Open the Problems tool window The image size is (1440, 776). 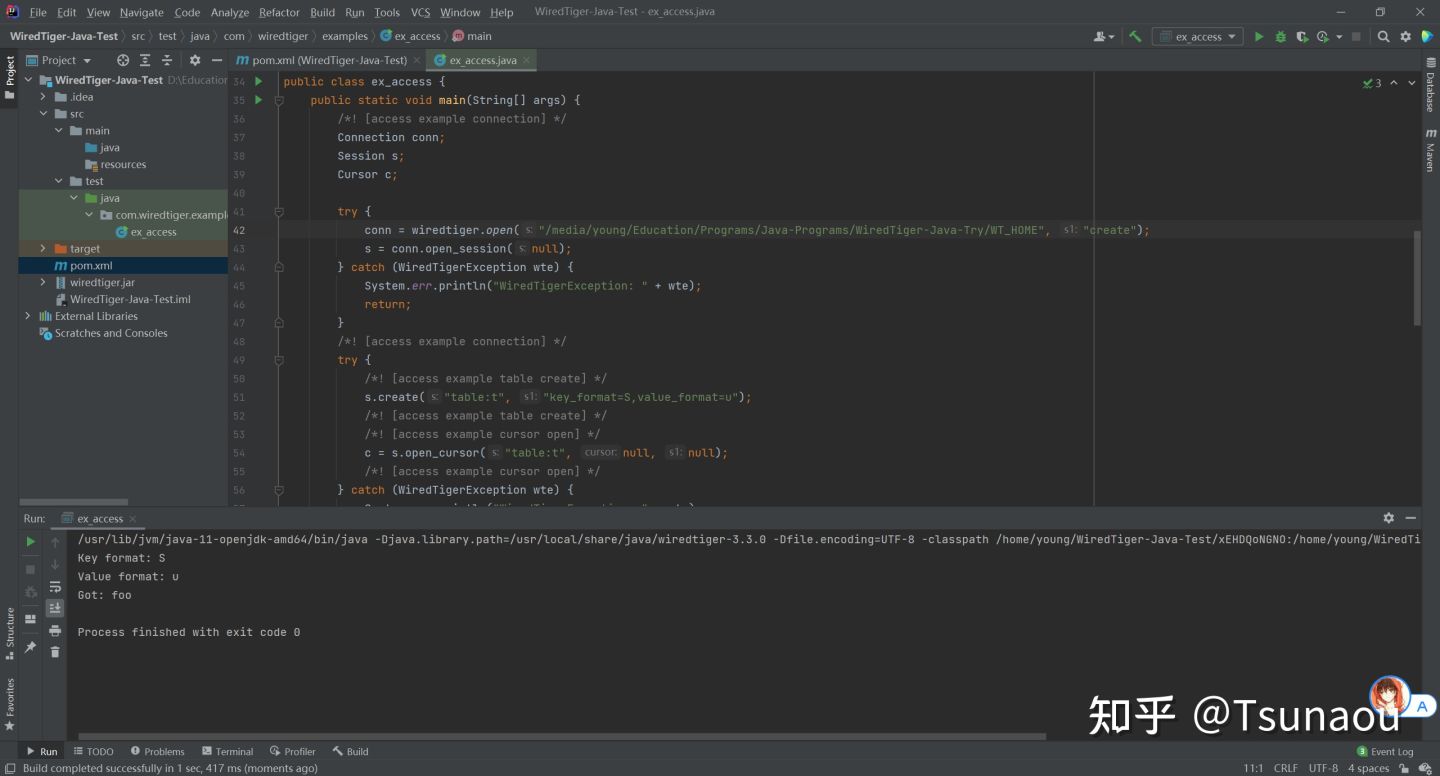pos(157,751)
